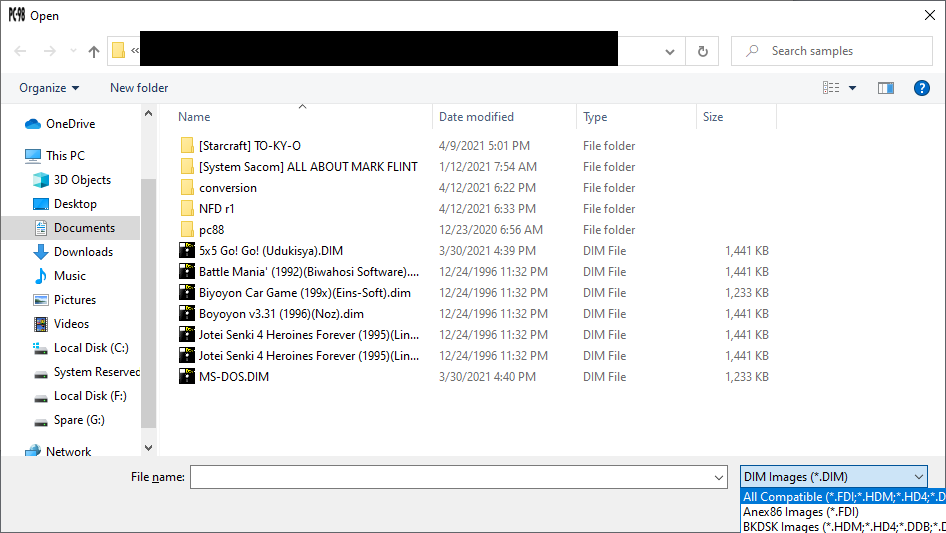
Task: Select the conversion folder
Action: (227, 188)
